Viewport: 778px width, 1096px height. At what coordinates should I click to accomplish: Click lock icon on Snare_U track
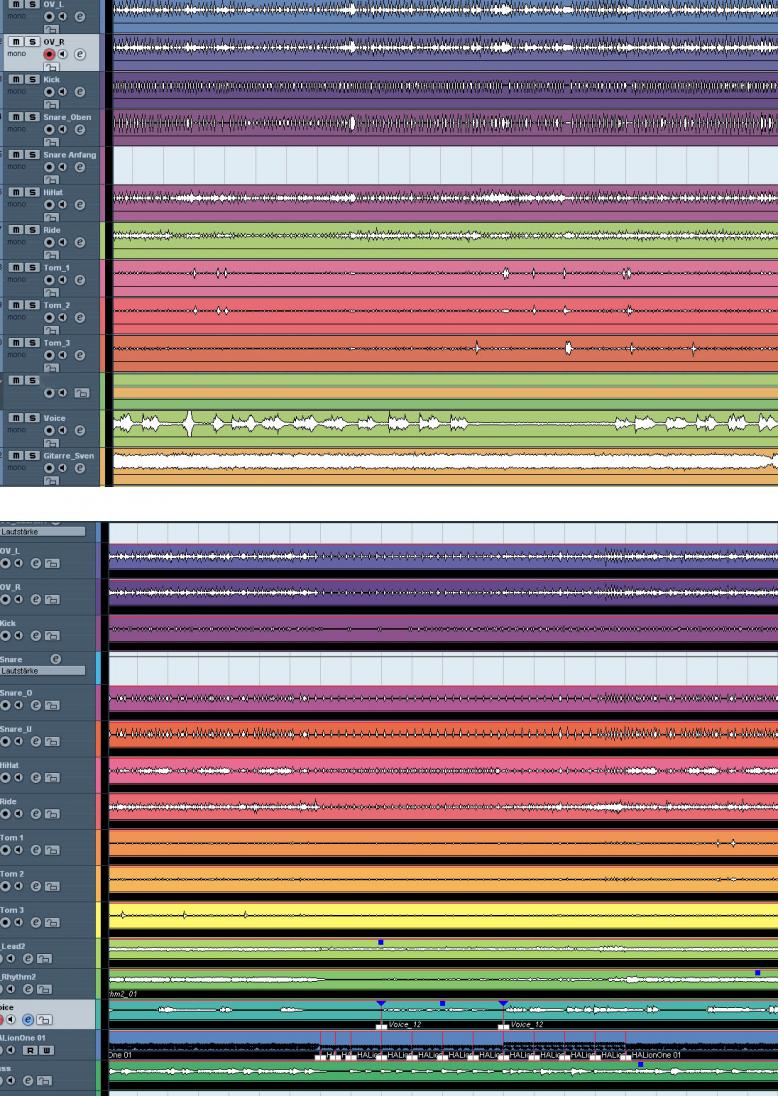(x=52, y=742)
